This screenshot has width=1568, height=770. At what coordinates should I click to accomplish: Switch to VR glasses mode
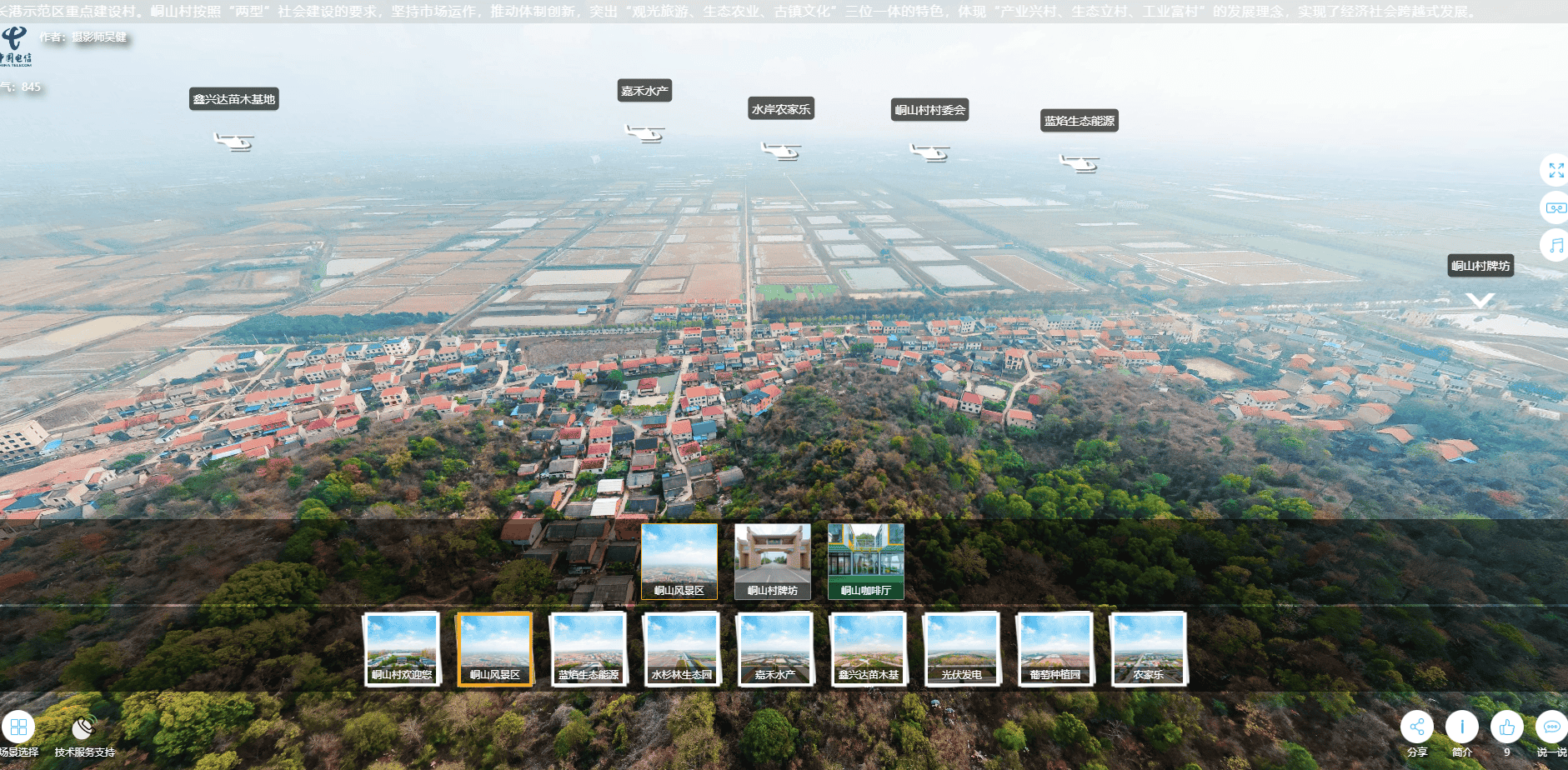click(x=1555, y=207)
